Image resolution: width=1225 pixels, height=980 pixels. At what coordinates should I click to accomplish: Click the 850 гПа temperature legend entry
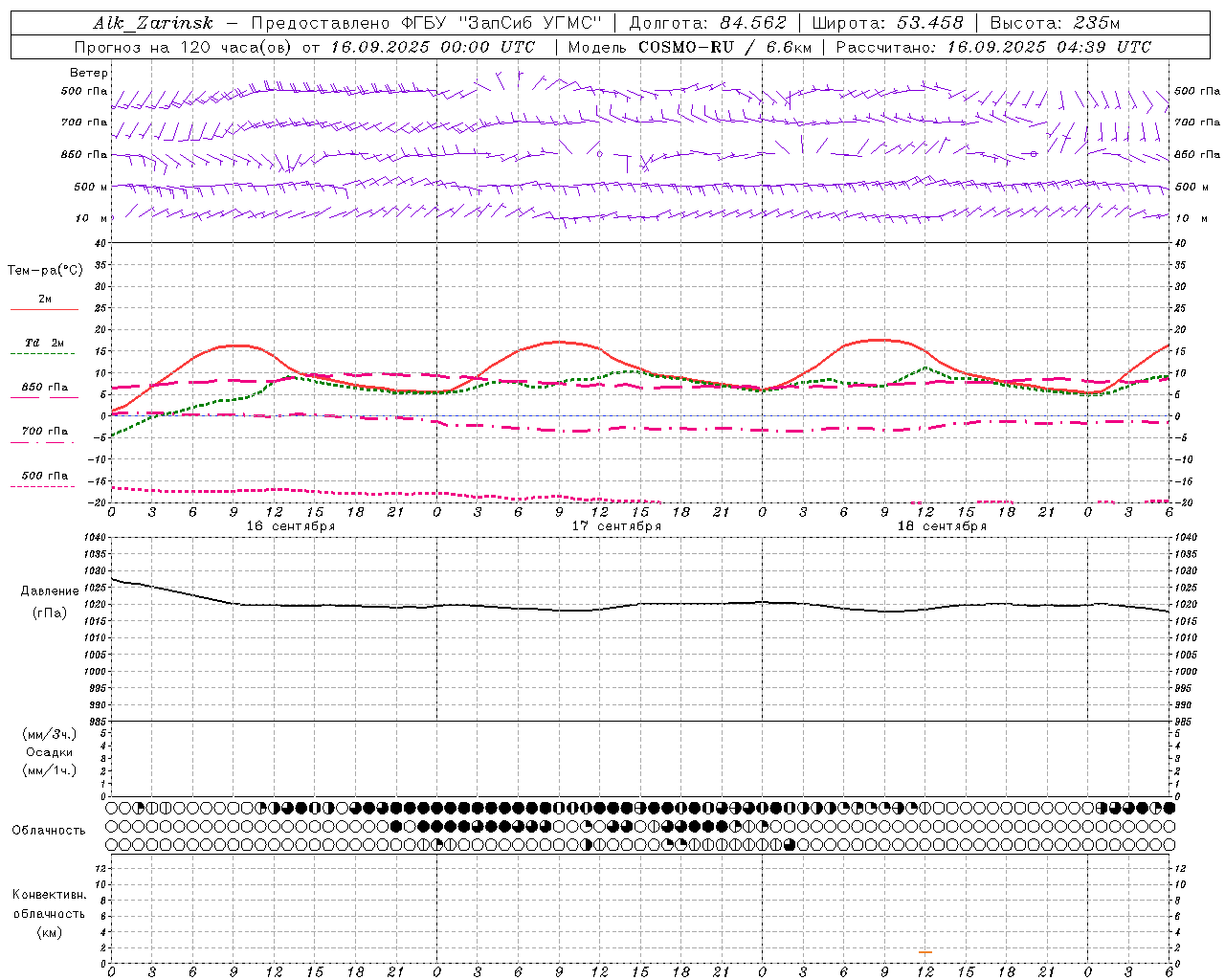(x=45, y=388)
